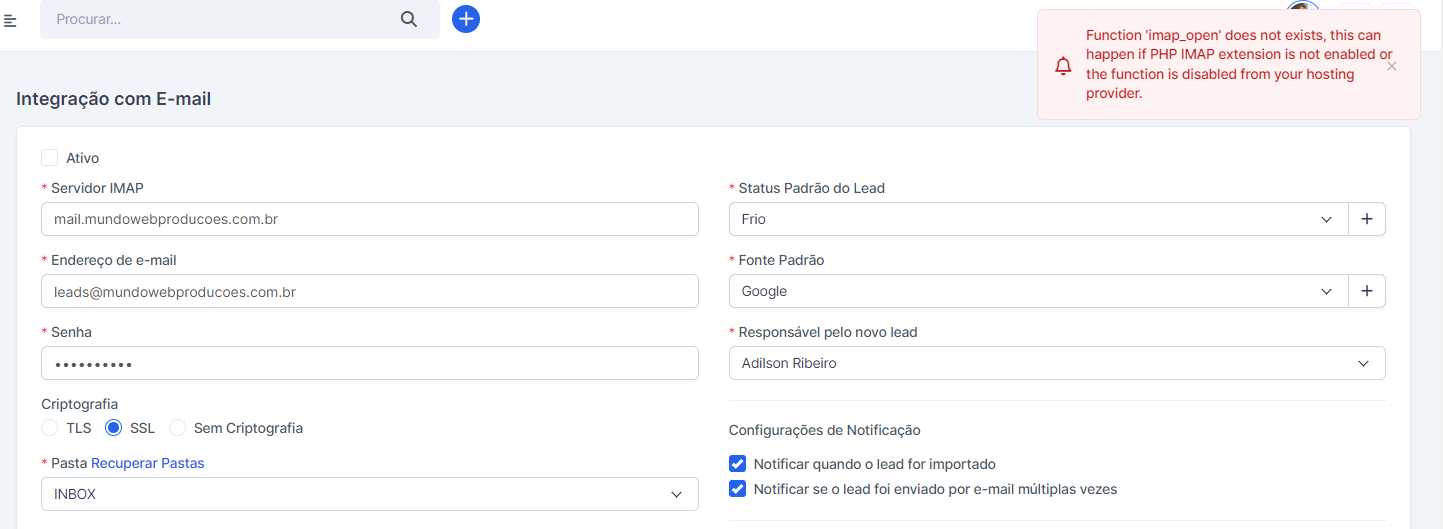Toggle the sidebar menu icon
This screenshot has width=1443, height=529.
(10, 20)
